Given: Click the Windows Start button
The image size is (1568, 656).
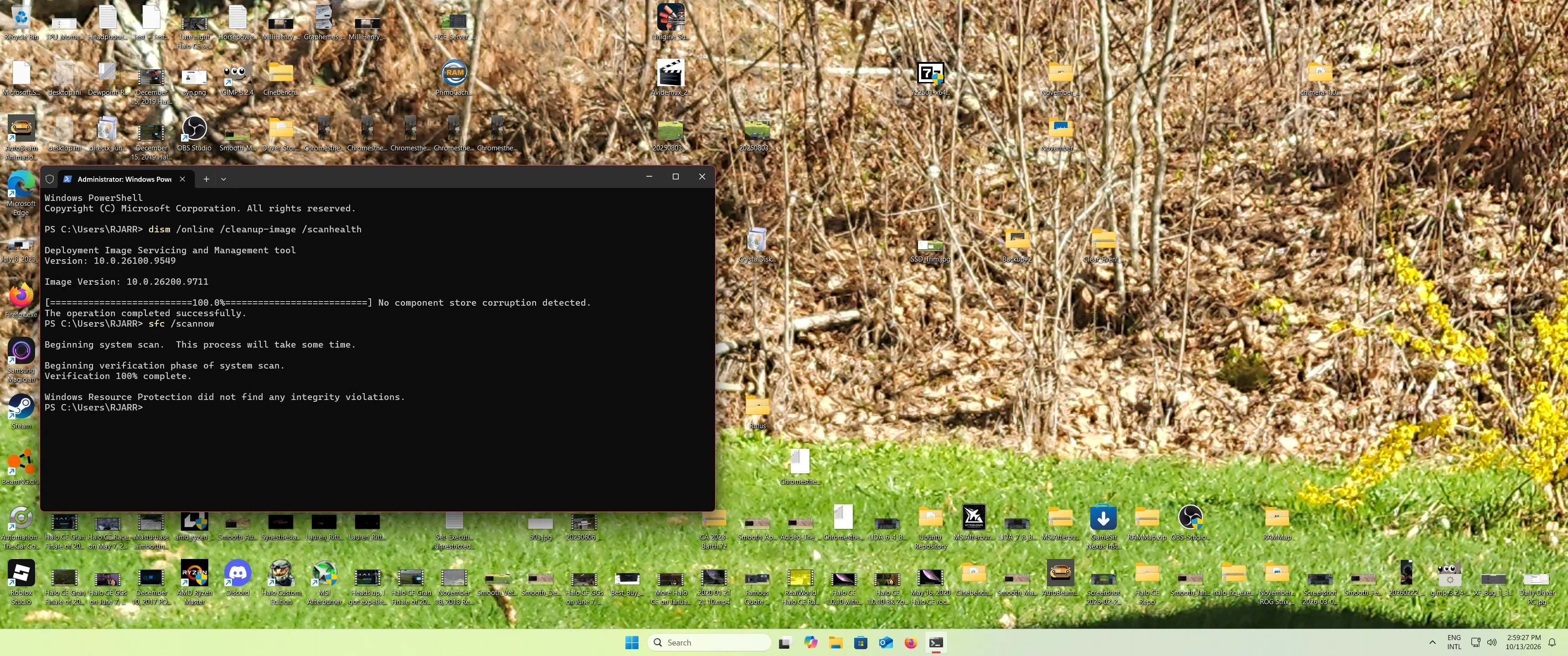Looking at the screenshot, I should tap(632, 643).
